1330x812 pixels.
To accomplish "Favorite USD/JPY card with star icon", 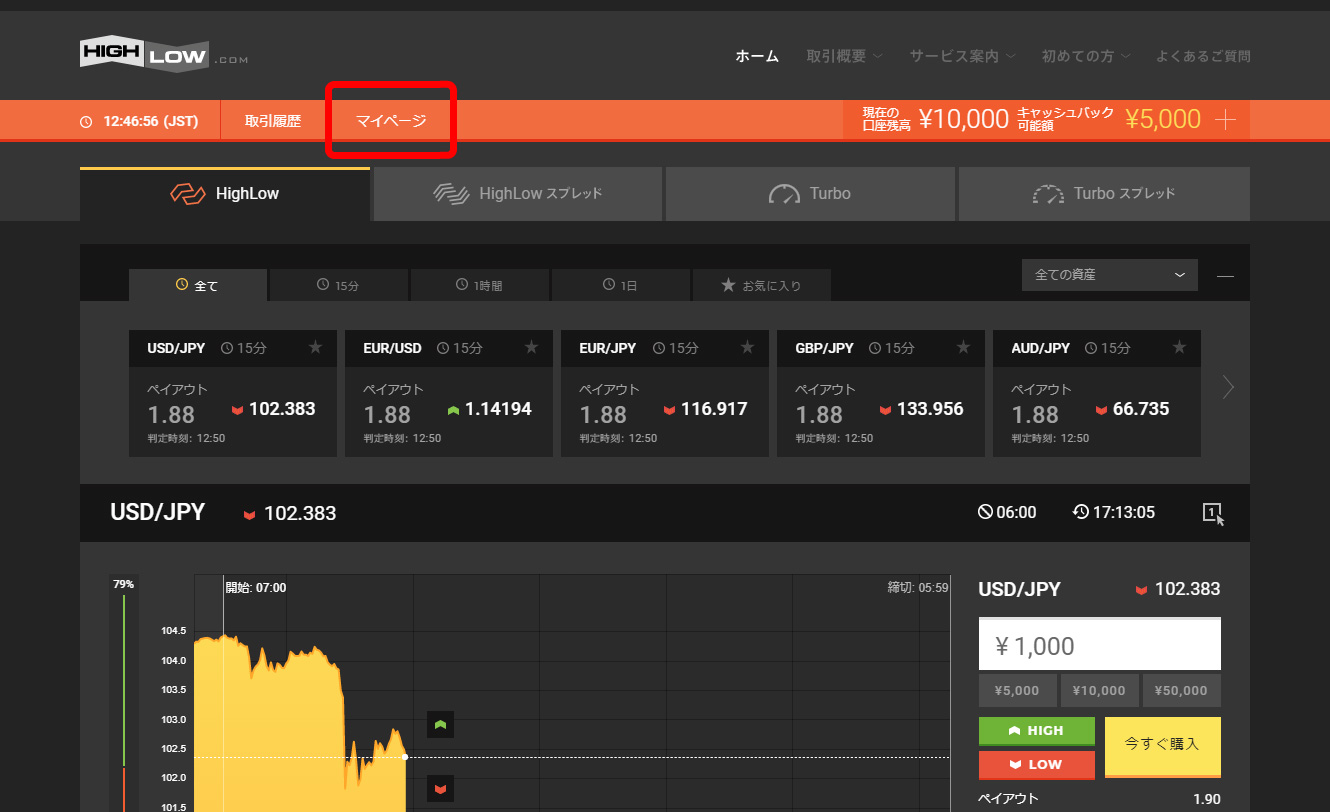I will [x=316, y=348].
